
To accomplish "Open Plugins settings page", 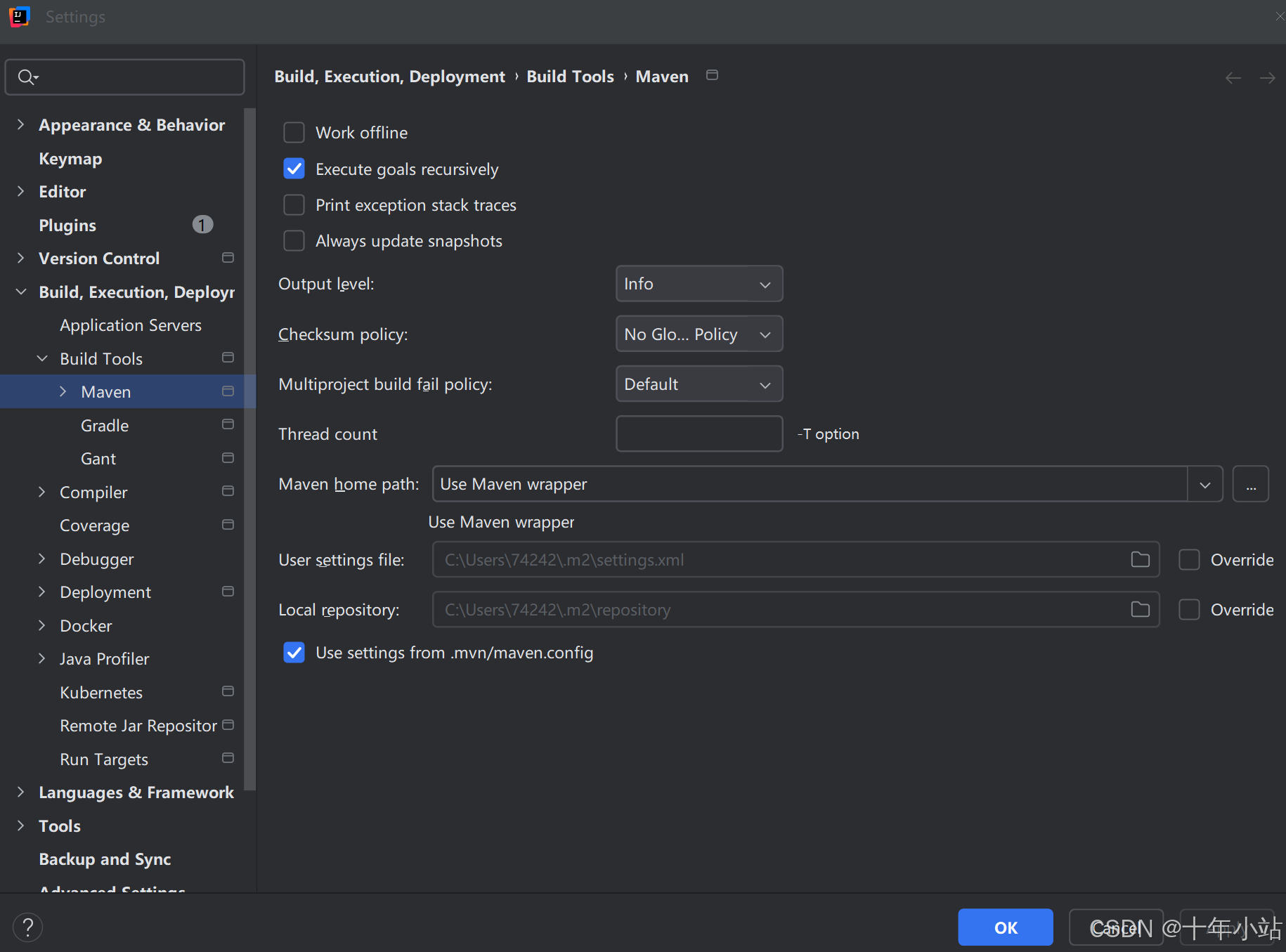I will 67,226.
